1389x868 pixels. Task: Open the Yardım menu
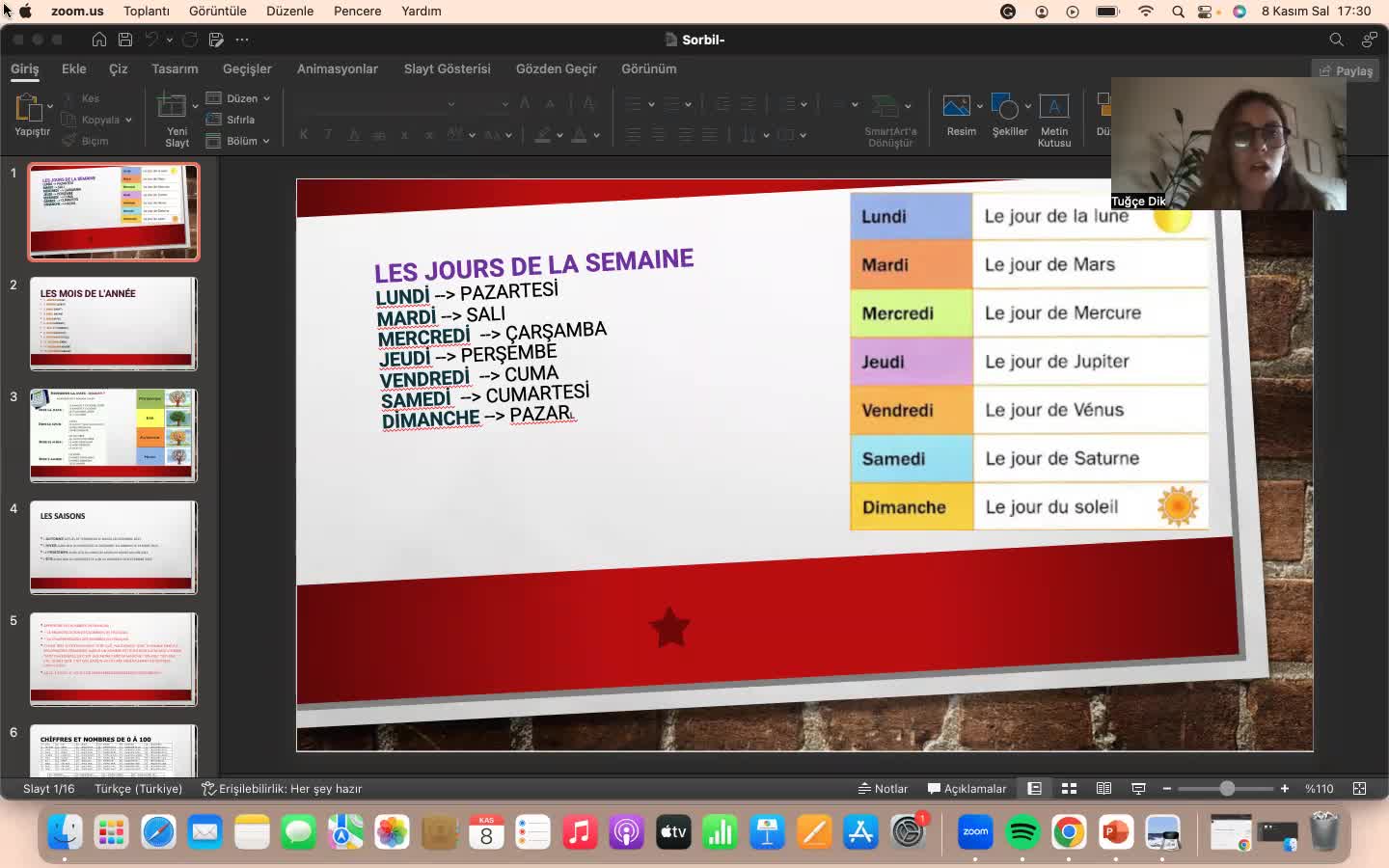click(422, 12)
